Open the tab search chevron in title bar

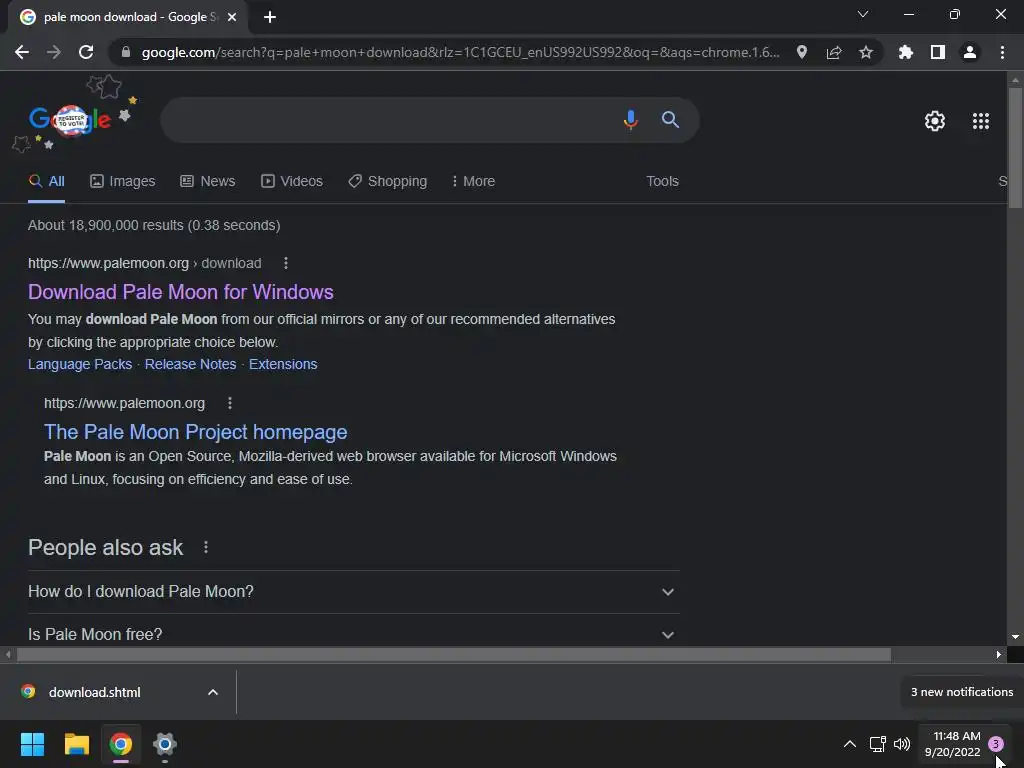(863, 14)
